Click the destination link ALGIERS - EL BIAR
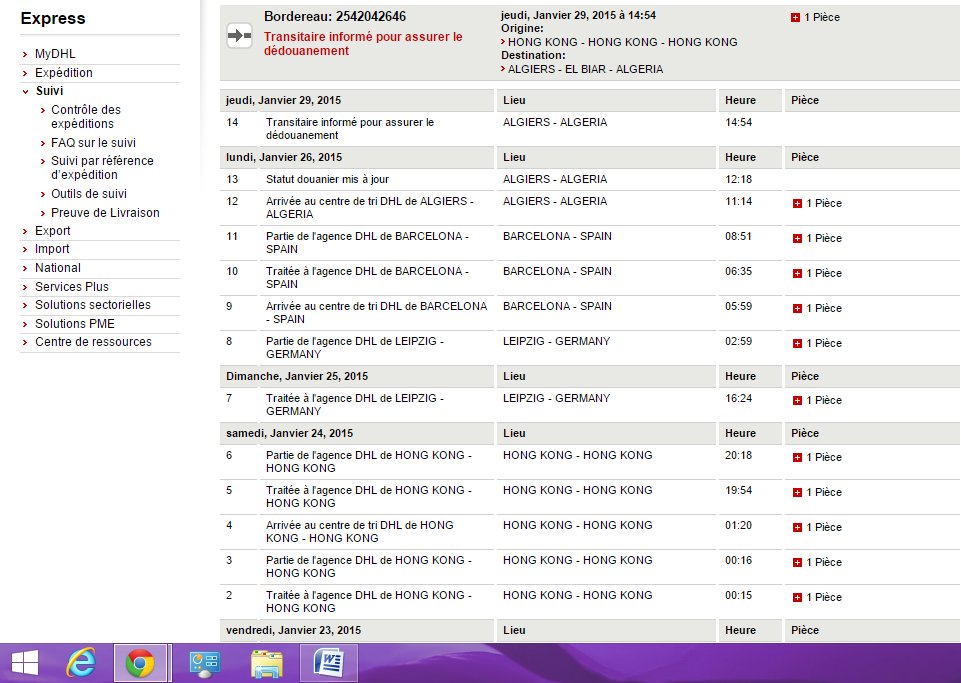 click(x=585, y=69)
